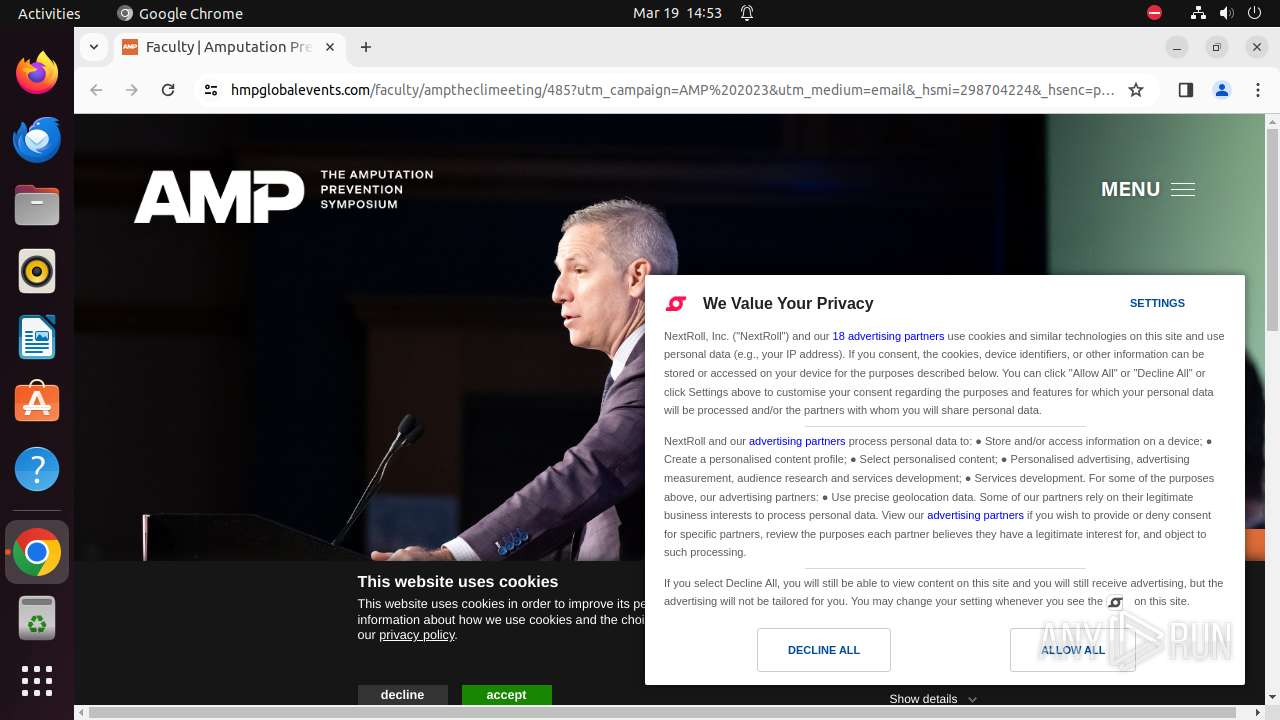Launch Thunderbird mail from the dock

click(37, 139)
